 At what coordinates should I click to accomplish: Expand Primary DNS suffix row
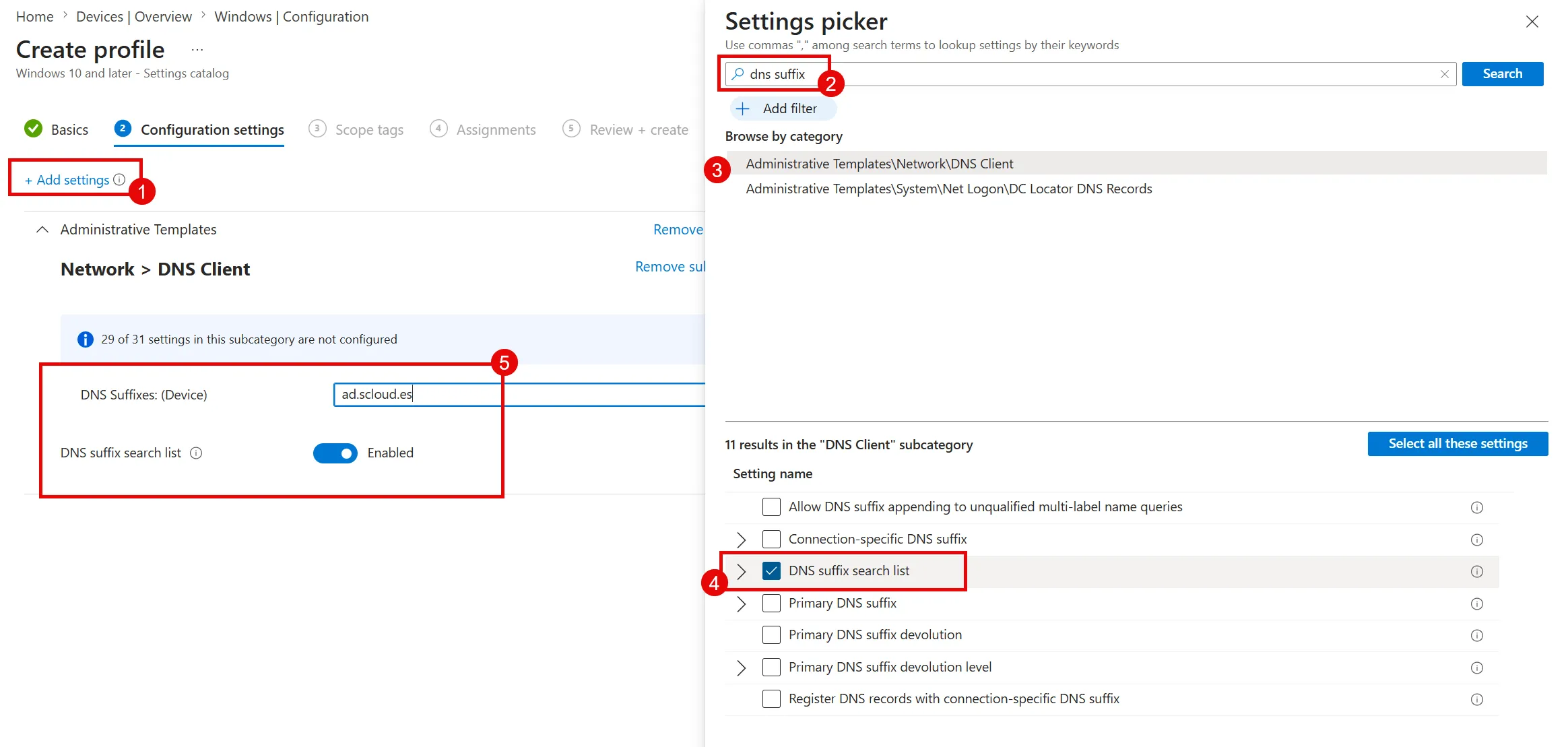[741, 604]
